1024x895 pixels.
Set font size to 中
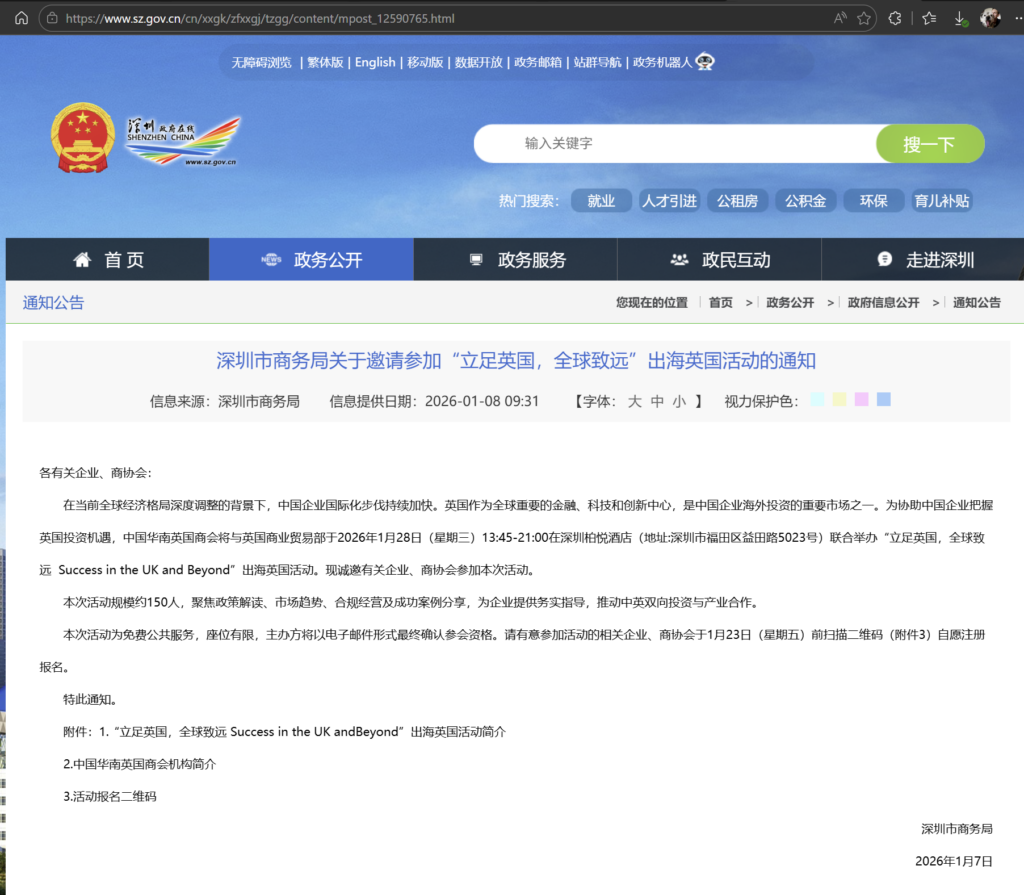pos(657,401)
